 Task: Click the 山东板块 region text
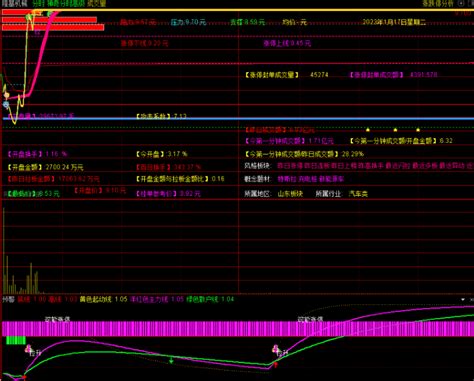click(x=290, y=193)
